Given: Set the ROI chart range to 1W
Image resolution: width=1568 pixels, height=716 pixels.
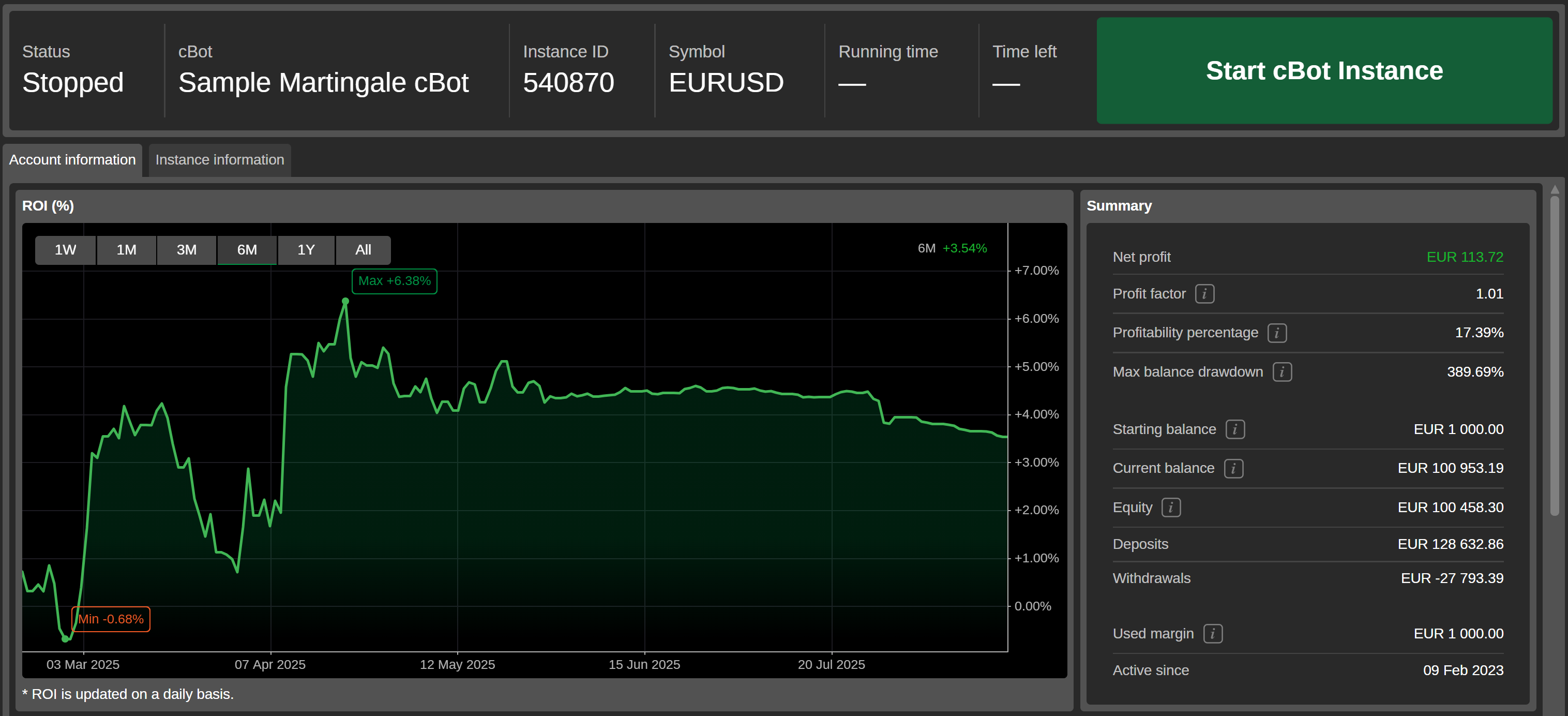Looking at the screenshot, I should pos(65,250).
